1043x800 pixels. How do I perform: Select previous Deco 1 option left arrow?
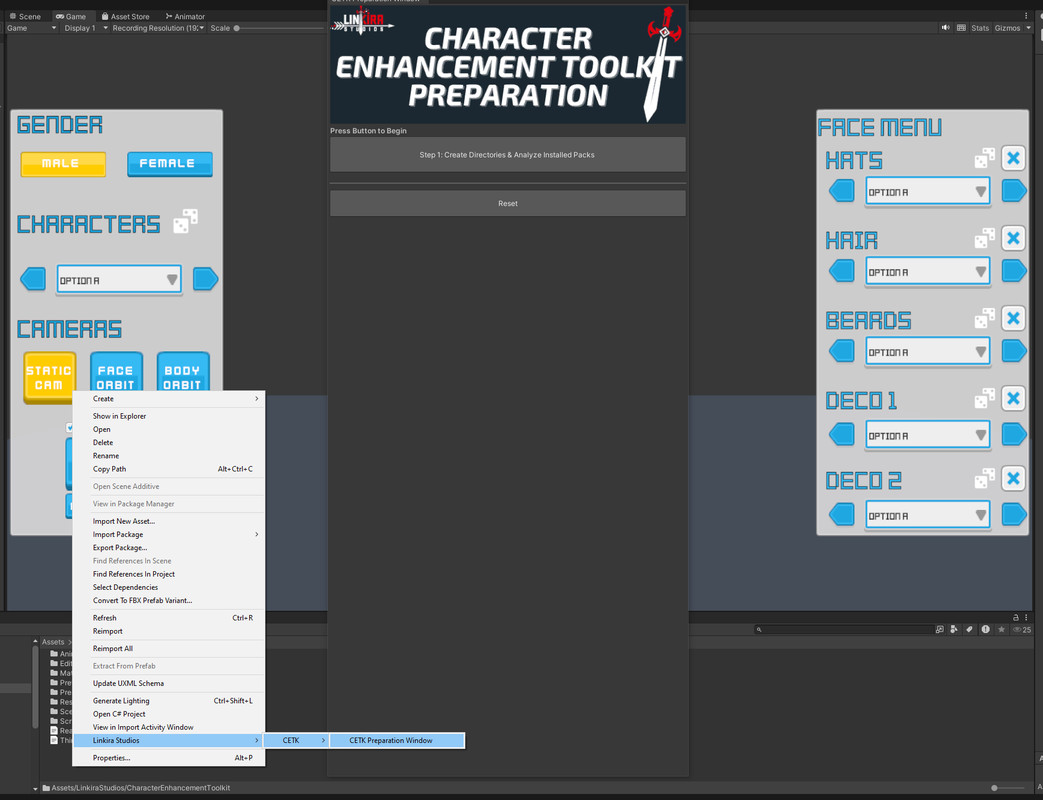click(x=841, y=434)
